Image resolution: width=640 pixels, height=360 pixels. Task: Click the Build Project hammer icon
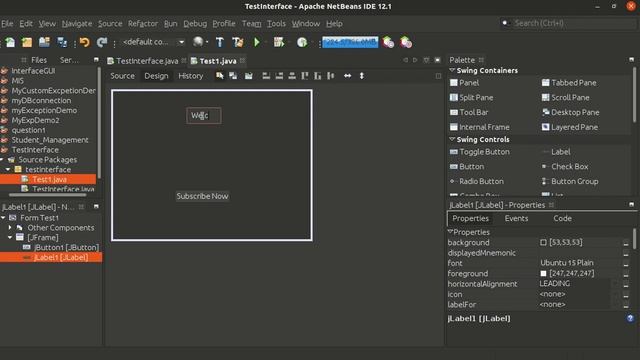click(220, 42)
